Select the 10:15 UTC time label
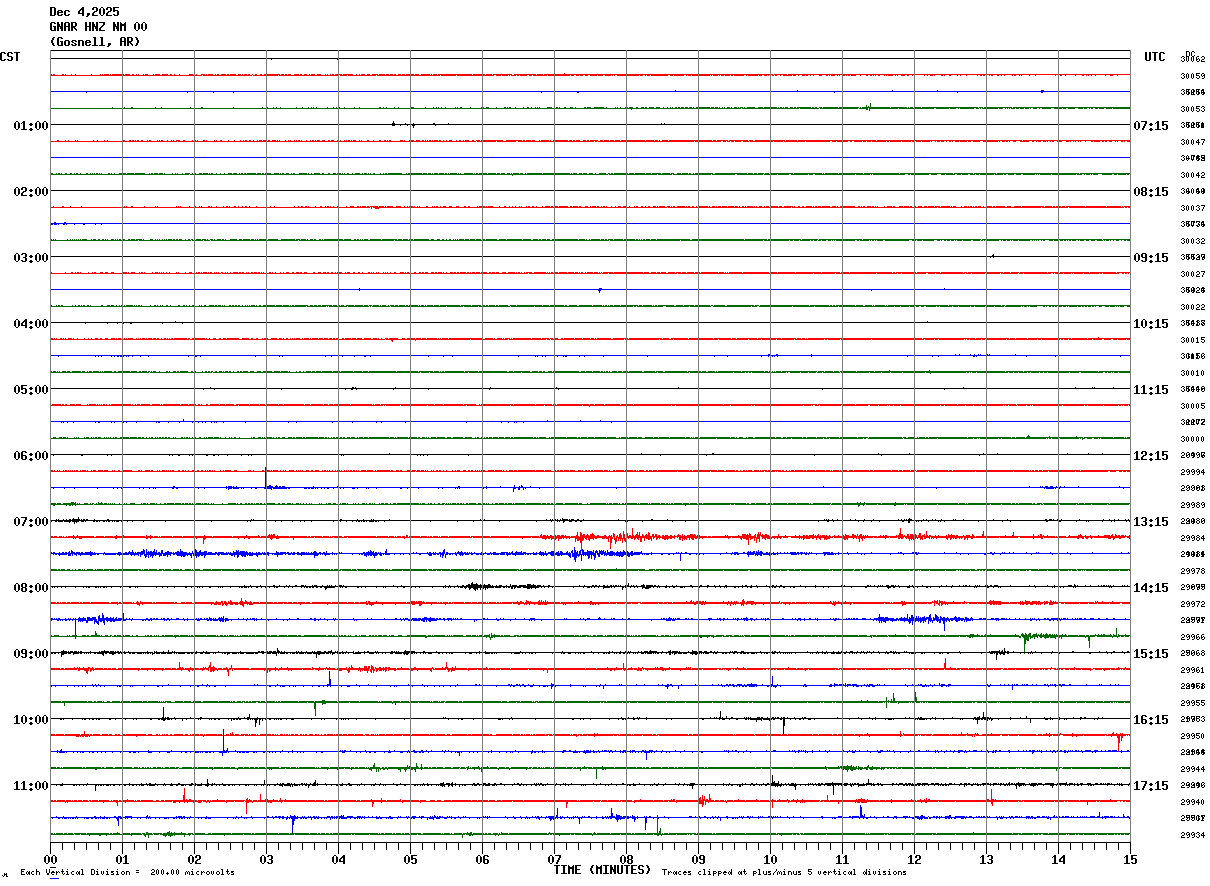The width and height of the screenshot is (1210, 886). (x=1151, y=324)
